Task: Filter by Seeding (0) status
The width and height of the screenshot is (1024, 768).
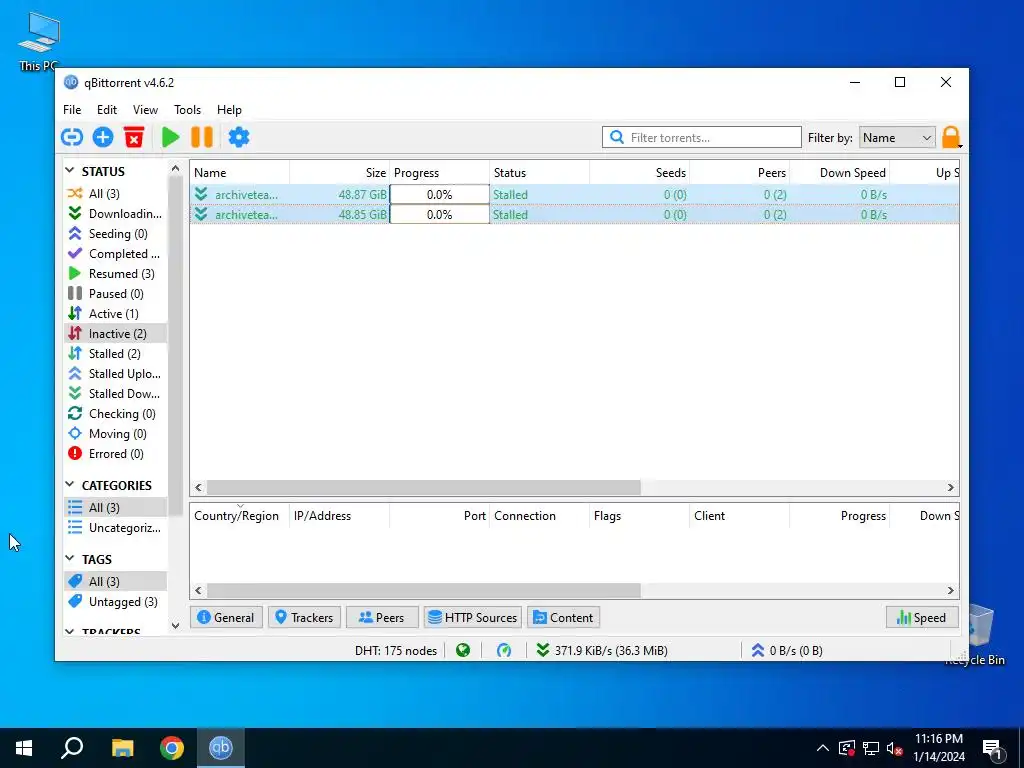Action: coord(115,234)
